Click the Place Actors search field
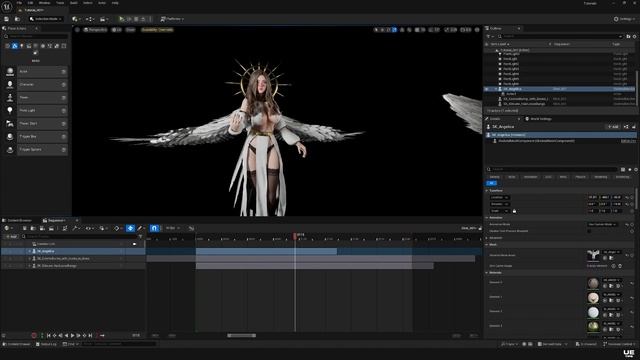640x360 pixels. coord(36,36)
